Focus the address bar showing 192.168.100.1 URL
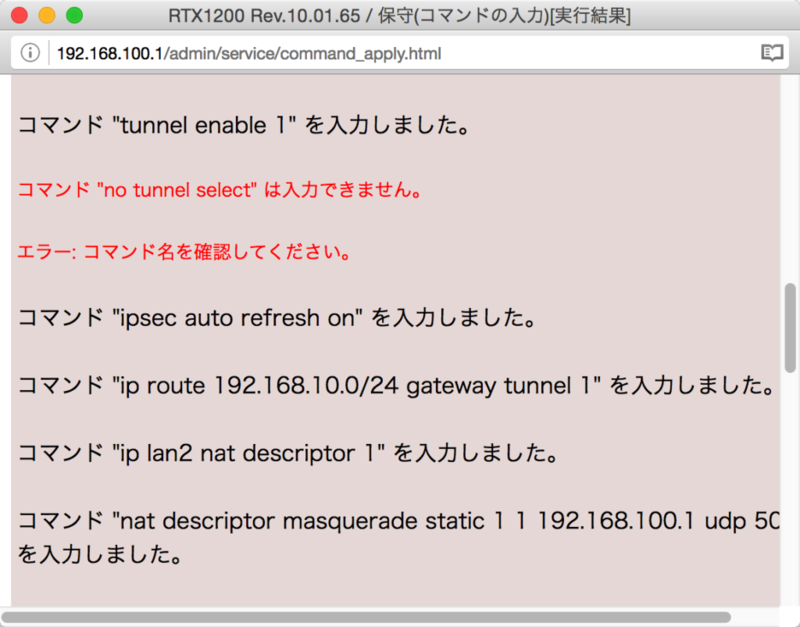800x627 pixels. click(x=400, y=53)
